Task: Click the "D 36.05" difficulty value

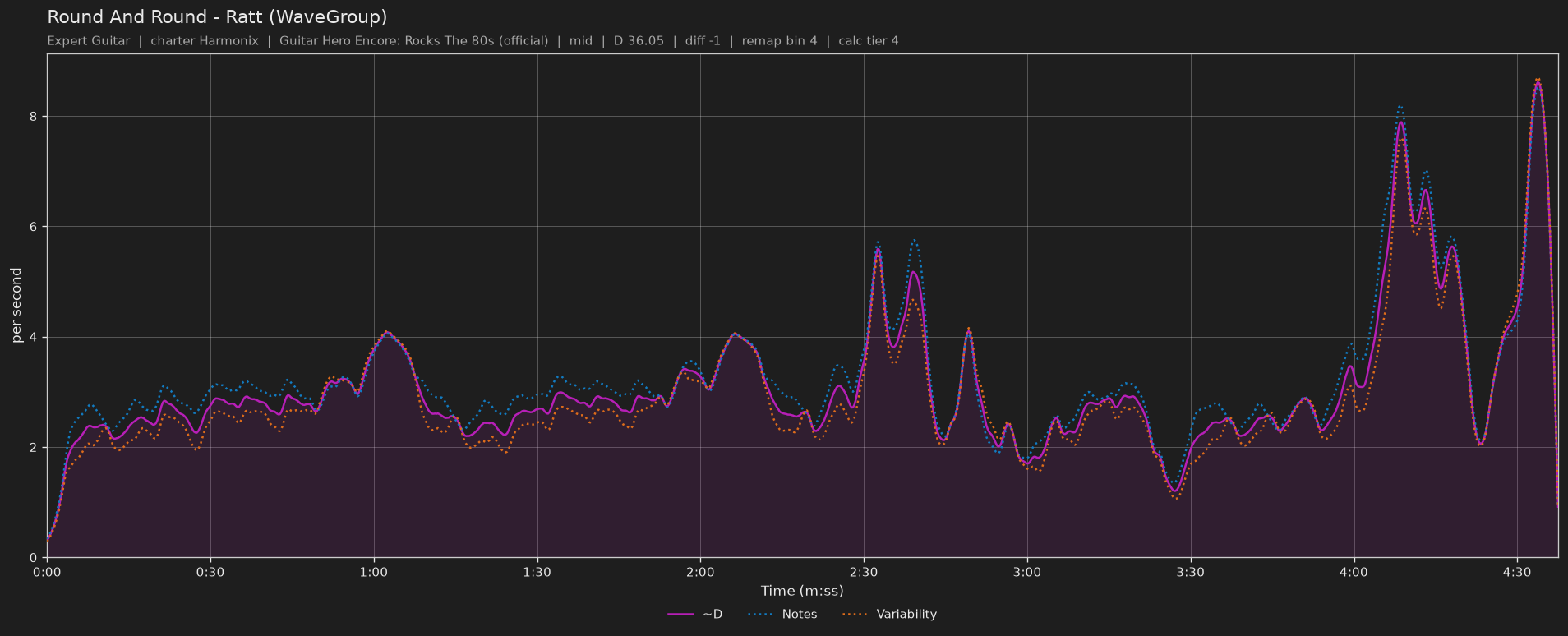Action: coord(639,41)
